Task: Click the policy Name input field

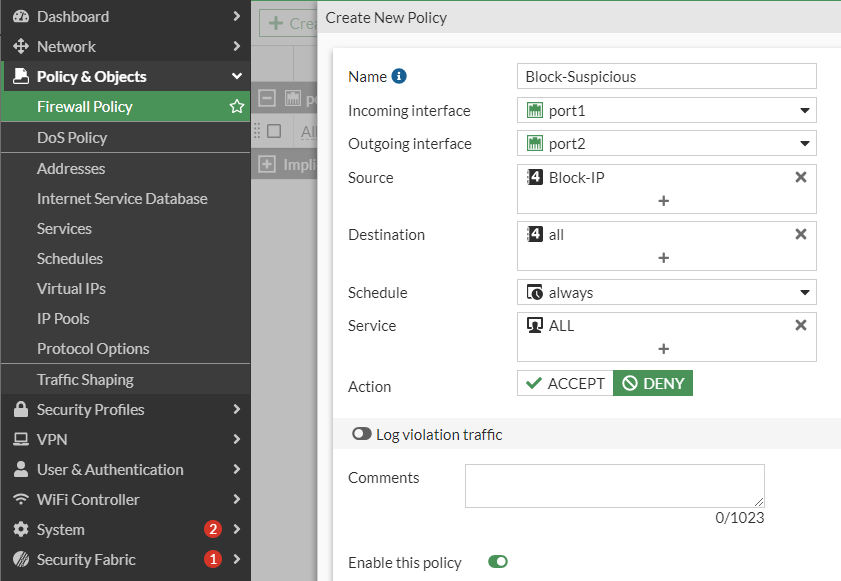Action: [x=667, y=76]
